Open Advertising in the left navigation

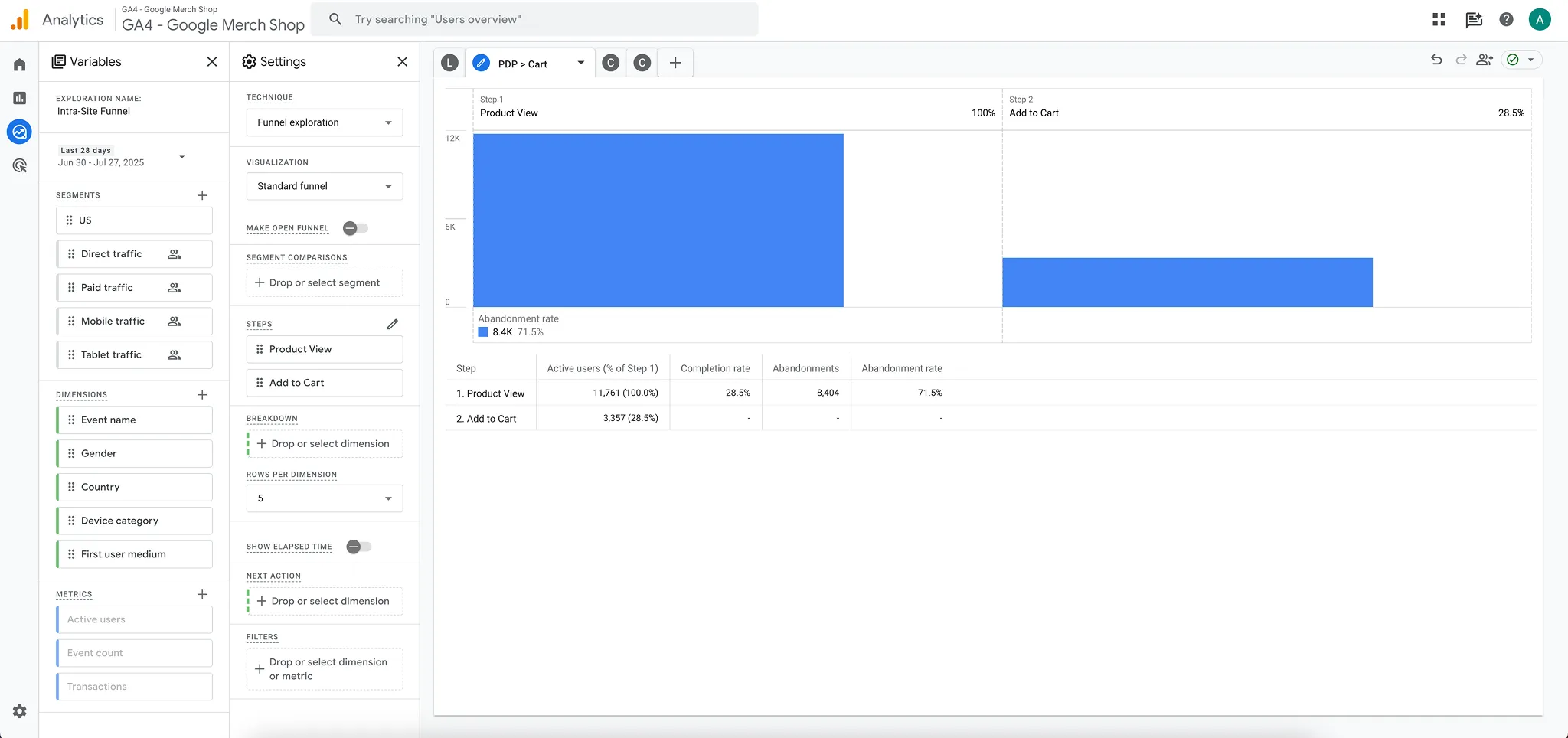point(19,165)
